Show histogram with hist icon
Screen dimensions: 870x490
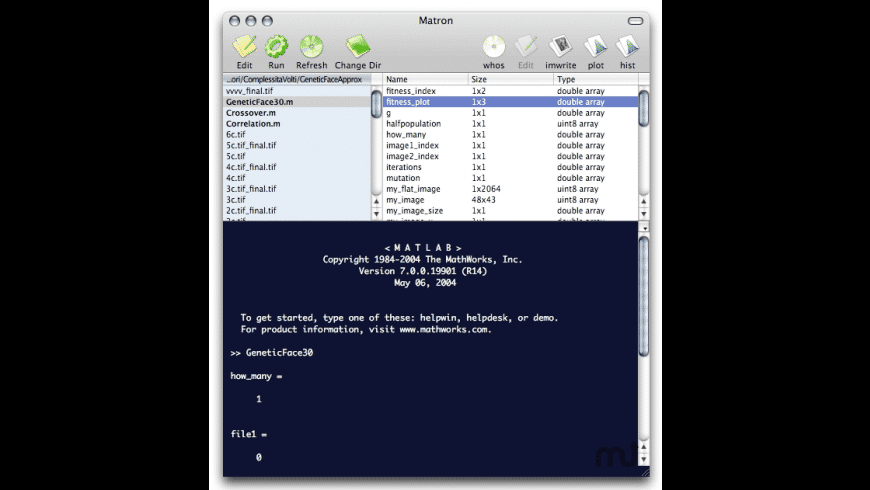coord(628,51)
